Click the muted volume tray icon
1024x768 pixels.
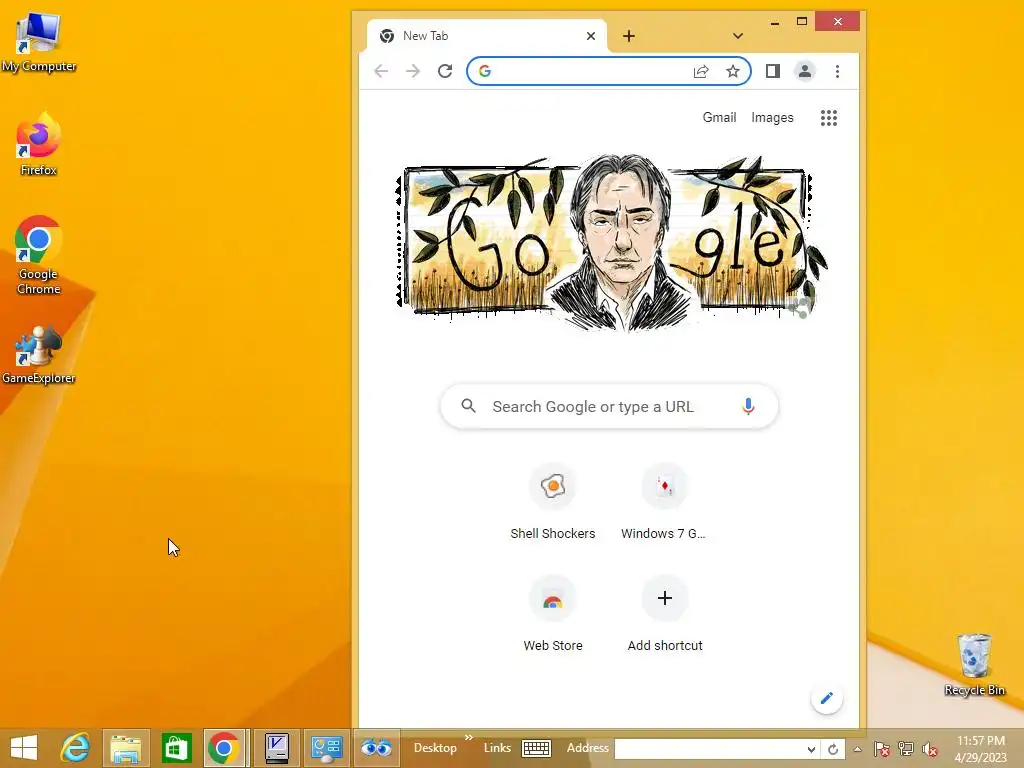[930, 749]
